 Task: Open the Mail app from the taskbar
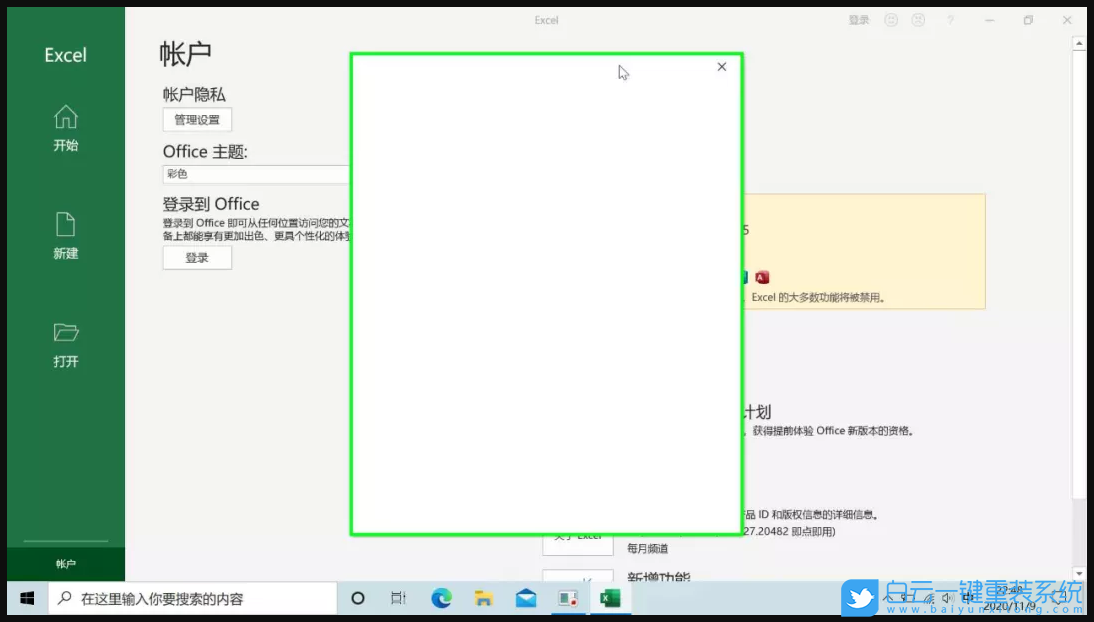(x=524, y=597)
